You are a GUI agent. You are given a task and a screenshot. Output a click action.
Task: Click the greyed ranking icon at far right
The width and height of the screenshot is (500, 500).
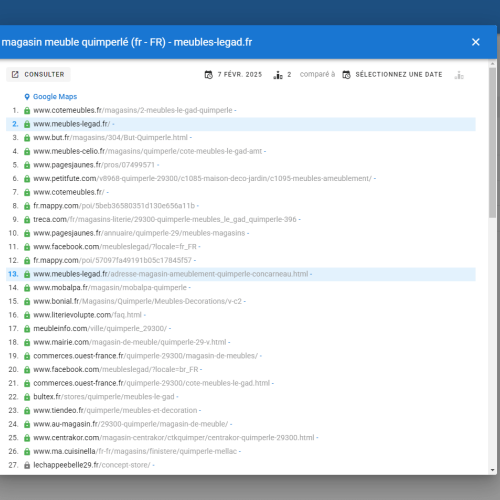coord(459,75)
